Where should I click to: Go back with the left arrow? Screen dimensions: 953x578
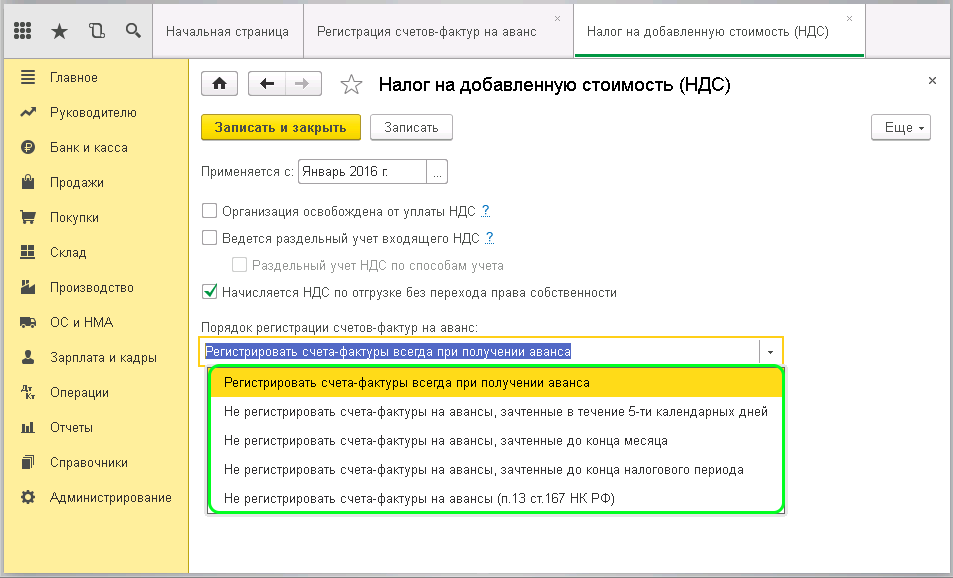pos(267,85)
